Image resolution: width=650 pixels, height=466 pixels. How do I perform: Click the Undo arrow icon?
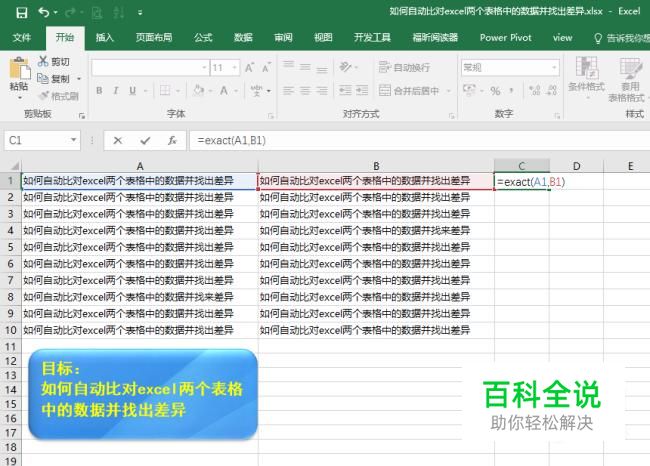point(44,12)
